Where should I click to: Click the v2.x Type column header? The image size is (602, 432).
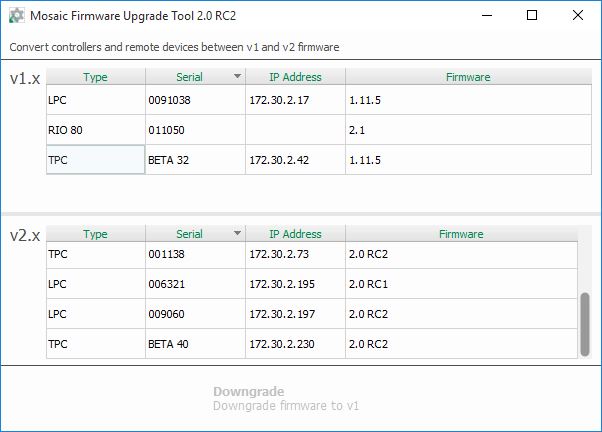(x=96, y=233)
